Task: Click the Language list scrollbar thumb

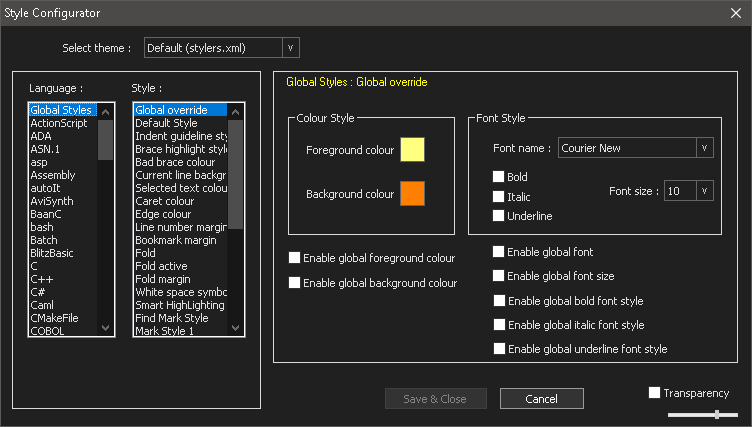Action: 106,140
